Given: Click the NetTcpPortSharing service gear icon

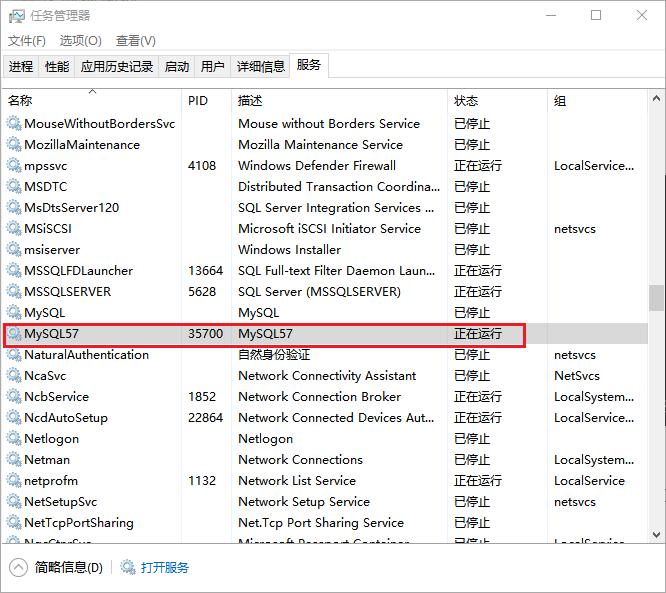Looking at the screenshot, I should [x=14, y=523].
